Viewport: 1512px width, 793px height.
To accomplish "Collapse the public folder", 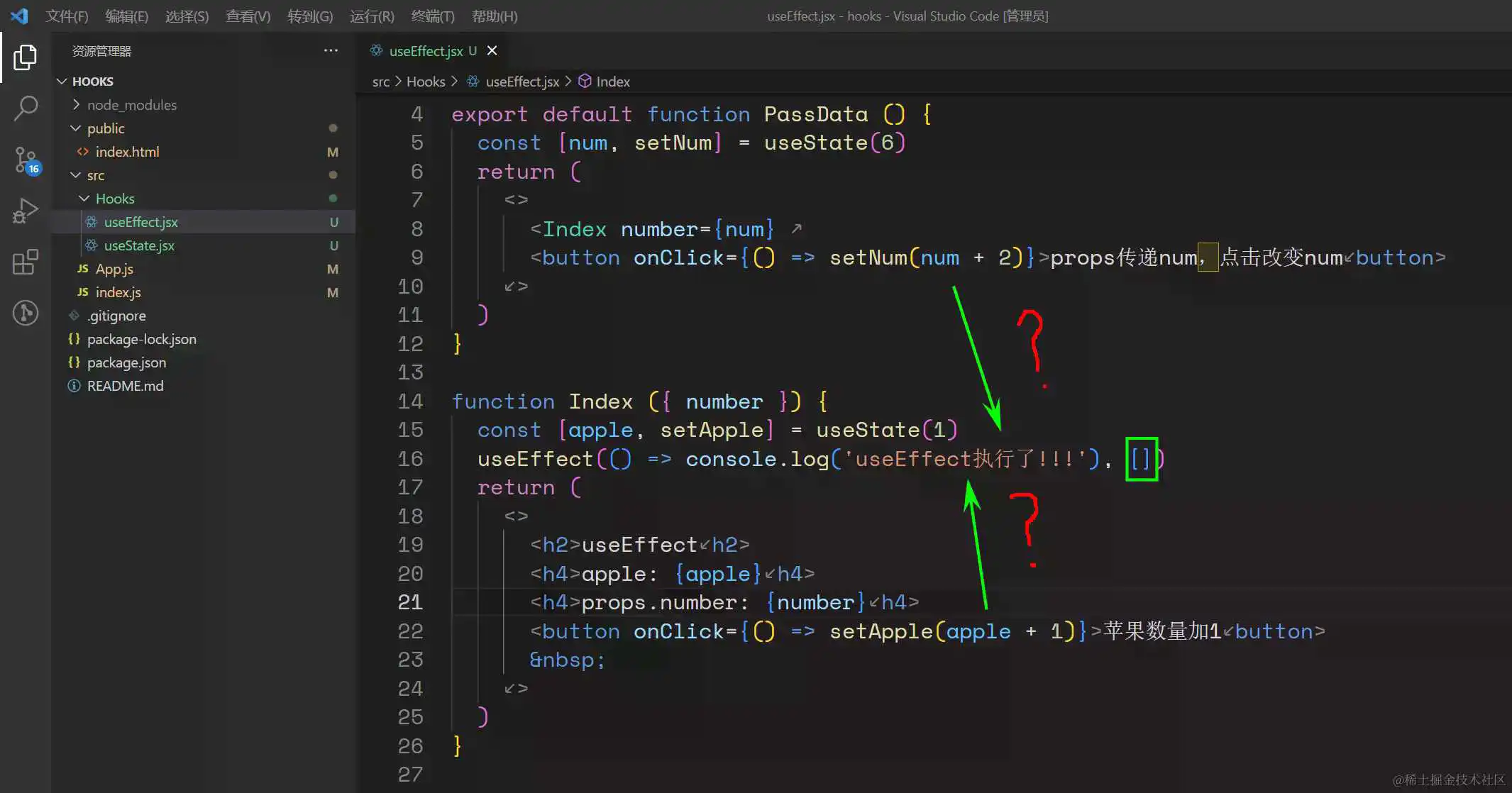I will point(76,128).
